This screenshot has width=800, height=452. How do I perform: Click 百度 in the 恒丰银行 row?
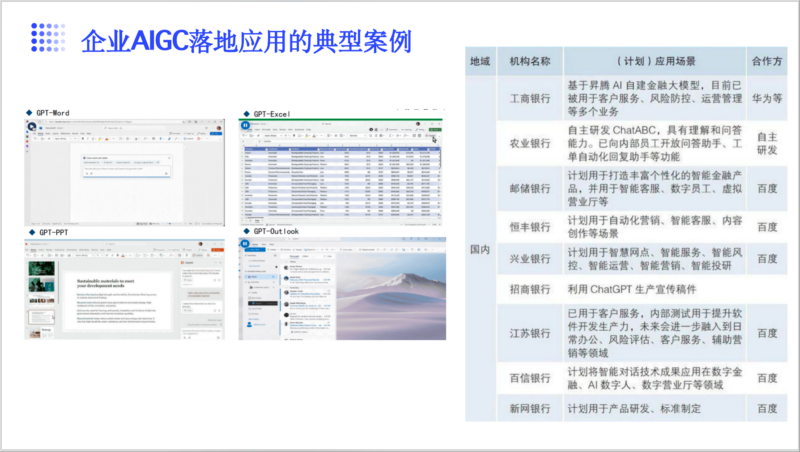[767, 227]
